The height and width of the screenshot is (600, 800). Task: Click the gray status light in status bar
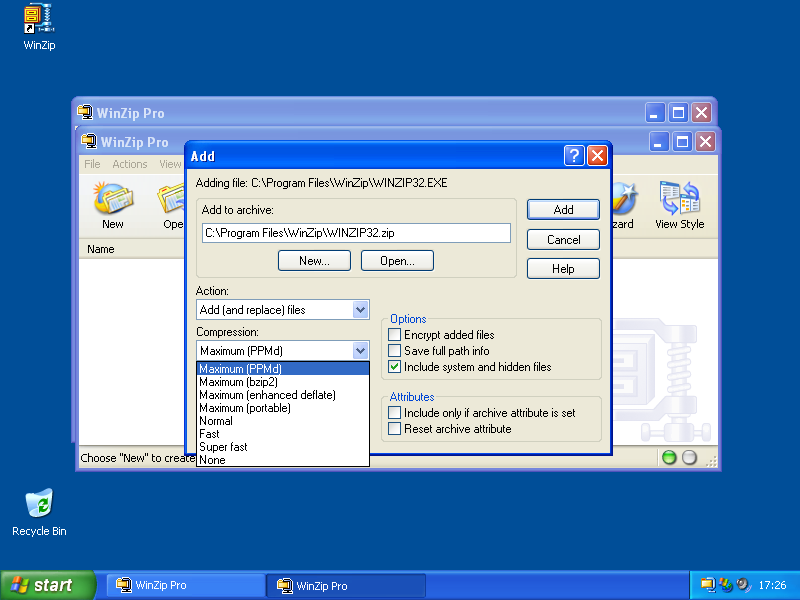tap(689, 458)
